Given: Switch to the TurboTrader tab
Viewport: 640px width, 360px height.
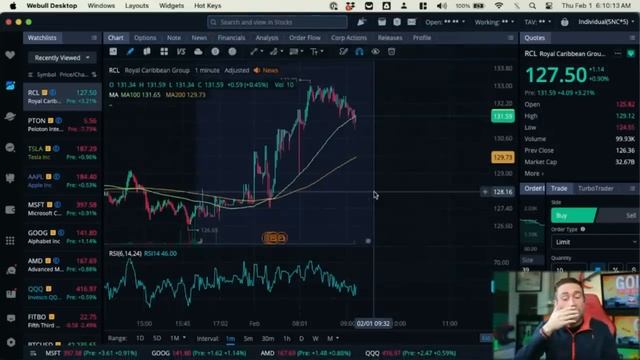Looking at the screenshot, I should tap(596, 188).
